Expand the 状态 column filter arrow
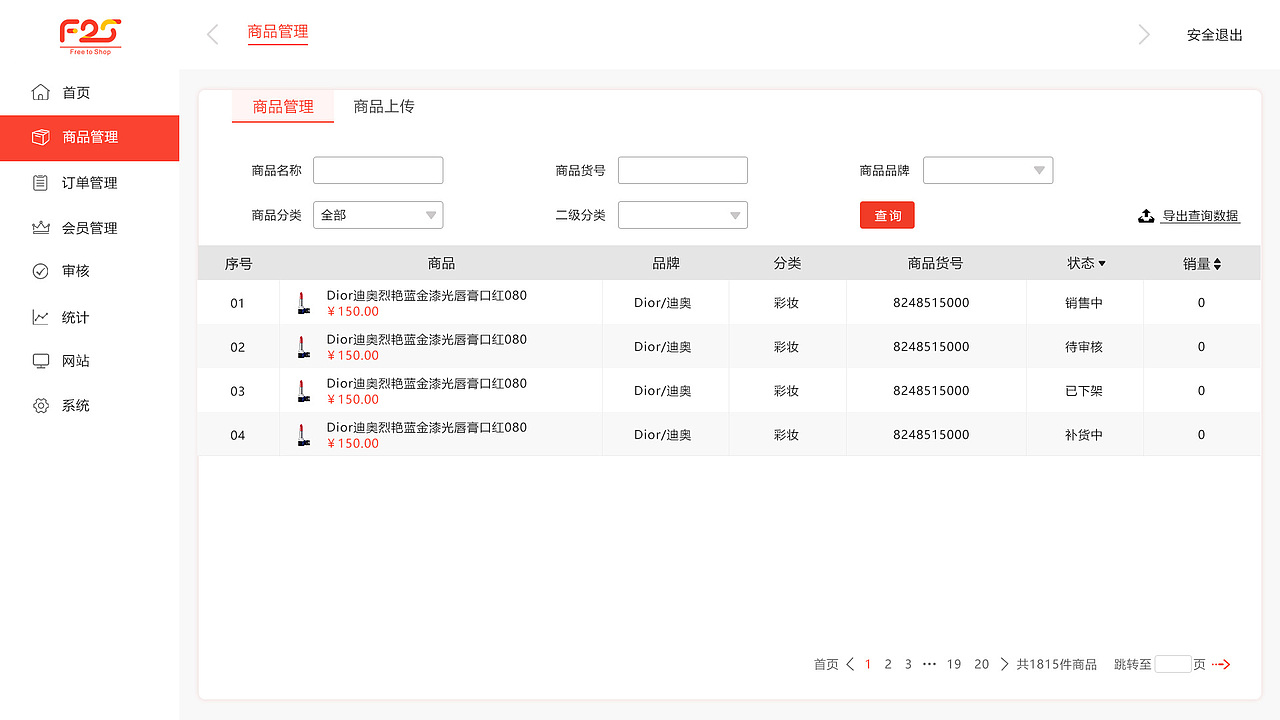1280x720 pixels. pyautogui.click(x=1102, y=264)
